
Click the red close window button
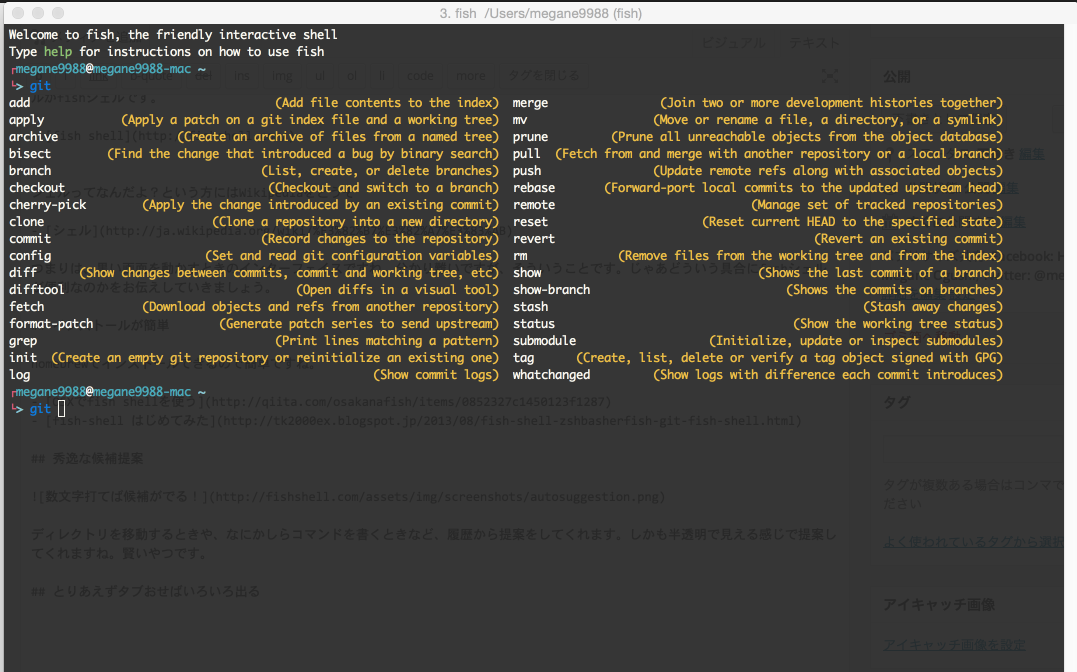19,13
